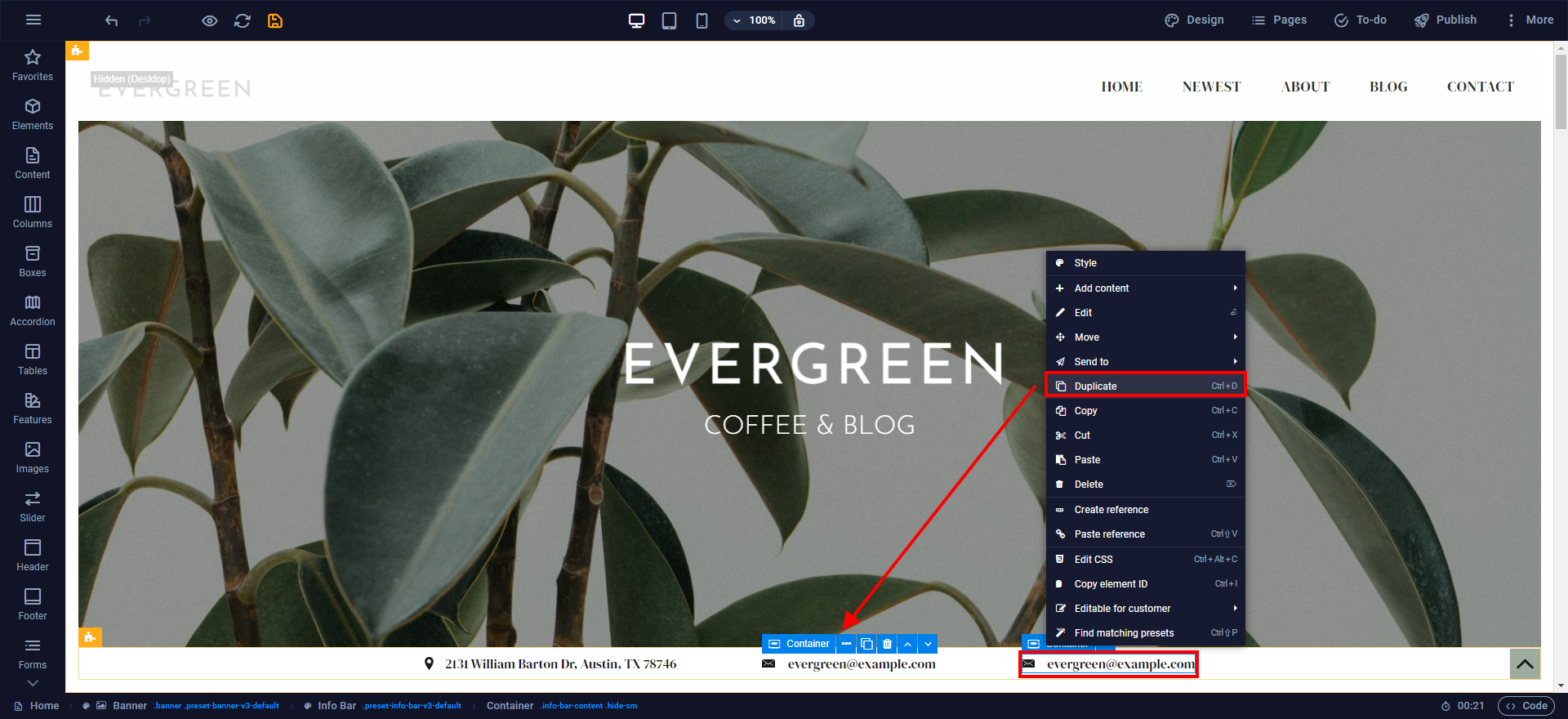Open the Elements panel
The height and width of the screenshot is (719, 1568).
point(33,114)
